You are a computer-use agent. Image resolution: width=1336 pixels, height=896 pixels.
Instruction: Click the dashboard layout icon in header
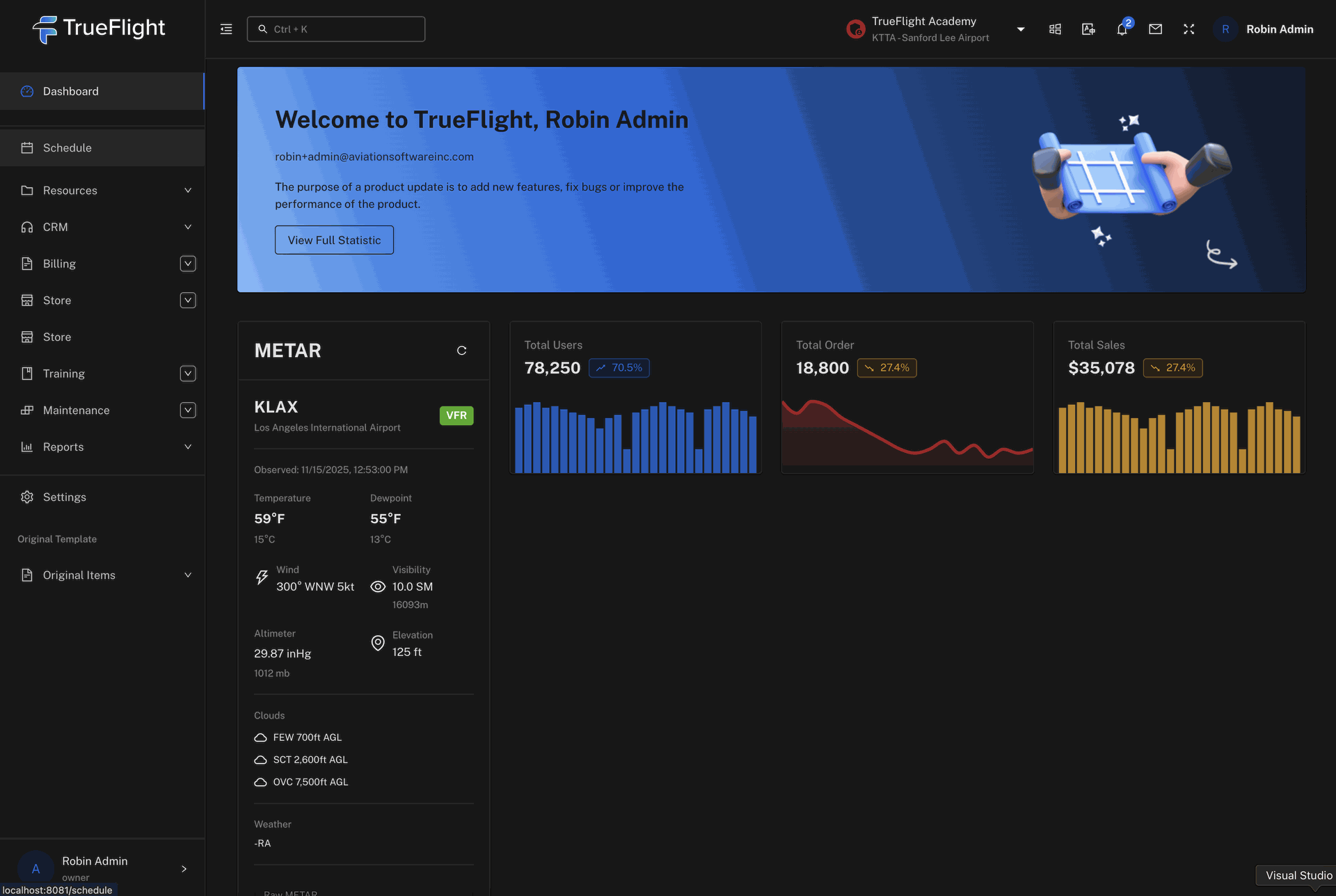point(1055,29)
